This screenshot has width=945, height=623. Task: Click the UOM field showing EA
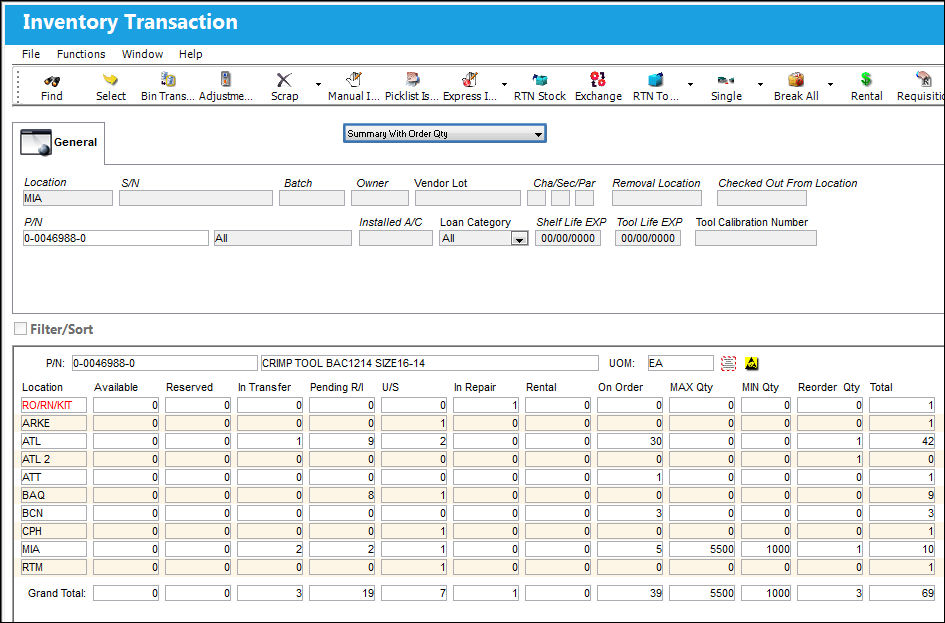coord(680,363)
